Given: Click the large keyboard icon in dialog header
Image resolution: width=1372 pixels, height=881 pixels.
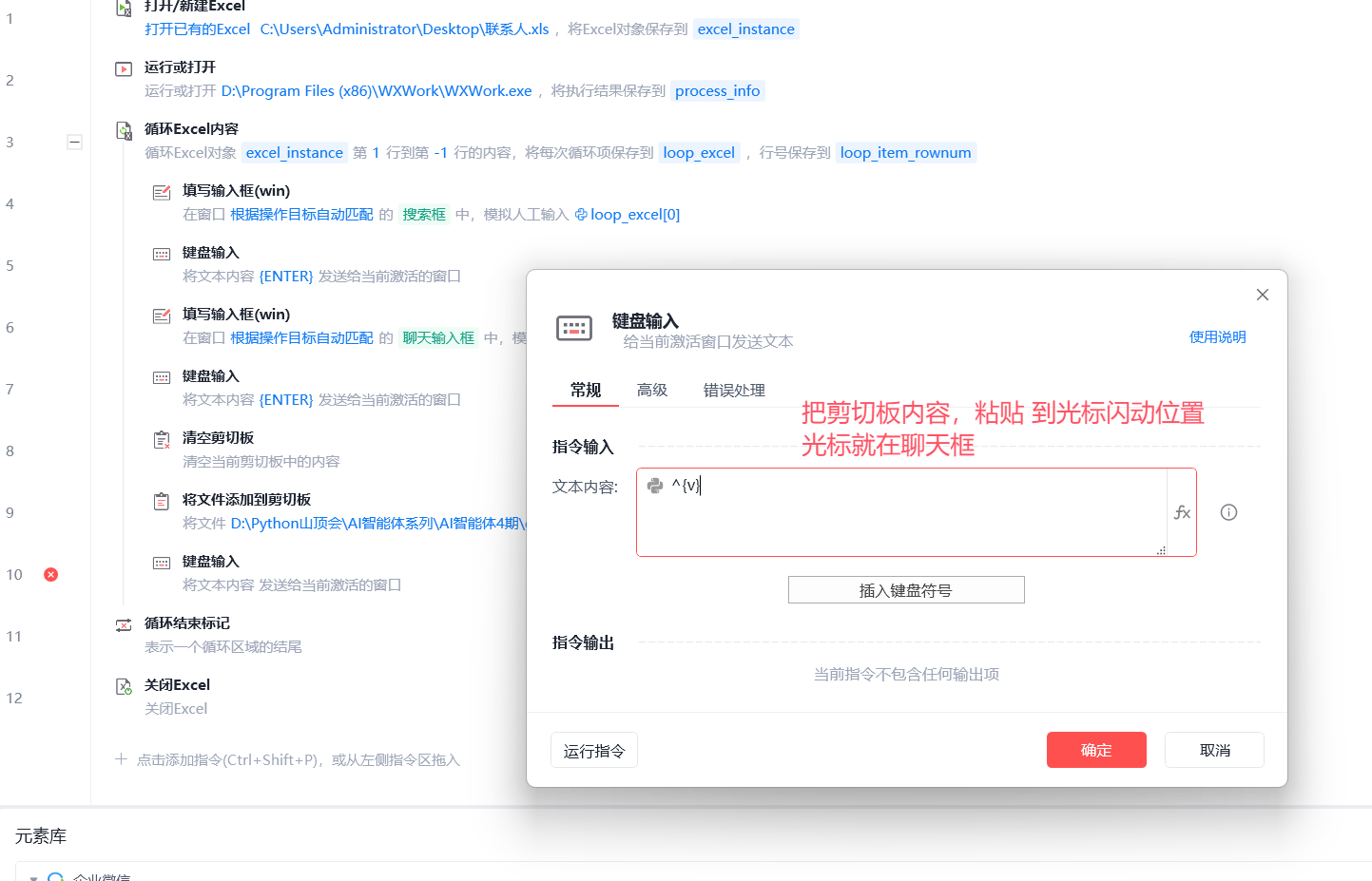Looking at the screenshot, I should click(574, 329).
